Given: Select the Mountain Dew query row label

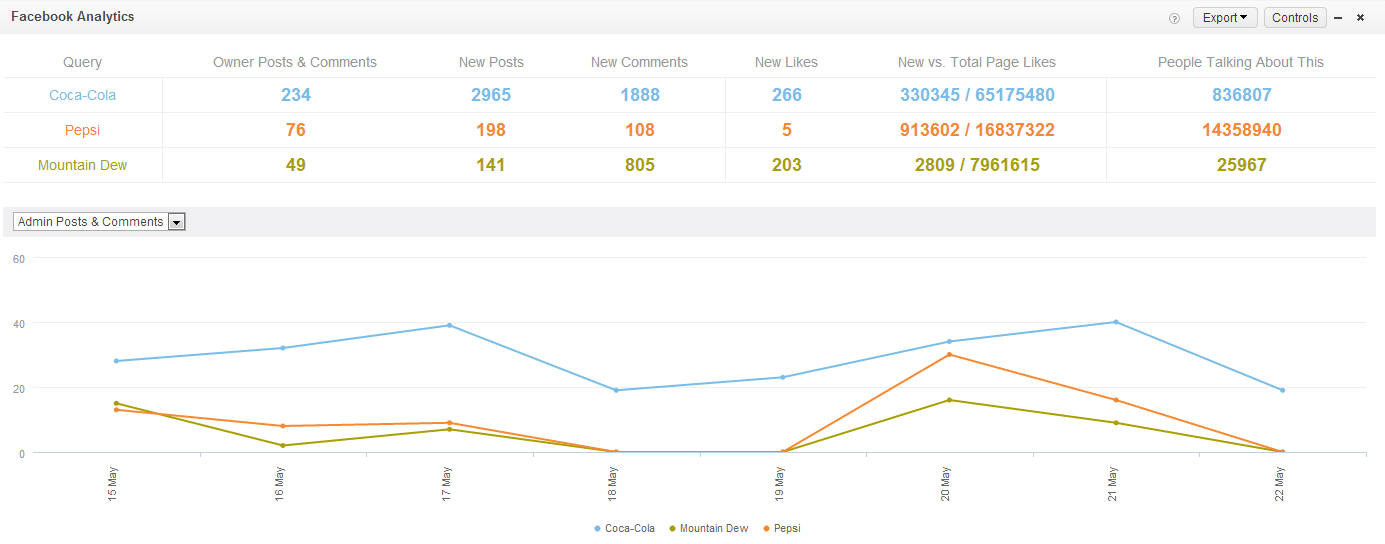Looking at the screenshot, I should point(82,165).
